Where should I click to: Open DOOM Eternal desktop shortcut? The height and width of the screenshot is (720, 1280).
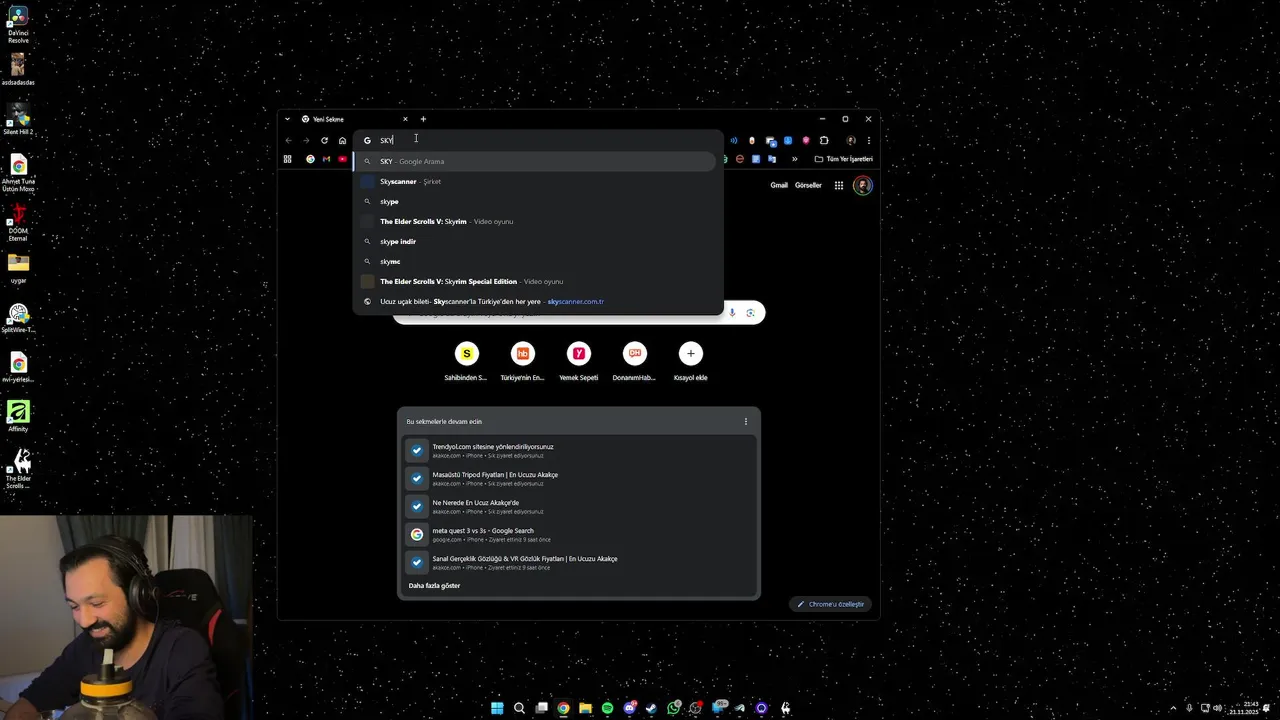(x=18, y=224)
